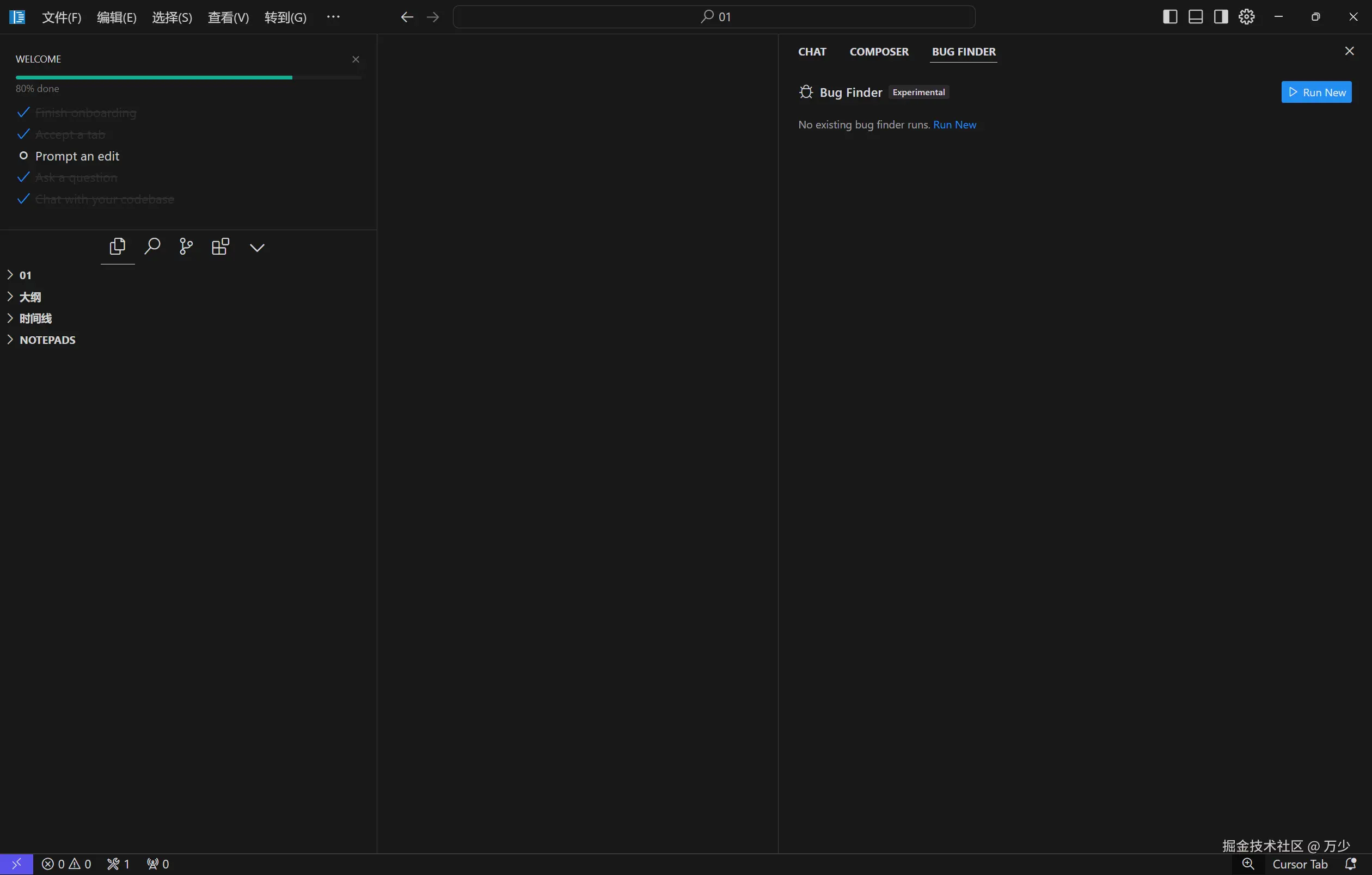Image resolution: width=1372 pixels, height=875 pixels.
Task: Open the Extensions view icon
Action: click(x=220, y=247)
